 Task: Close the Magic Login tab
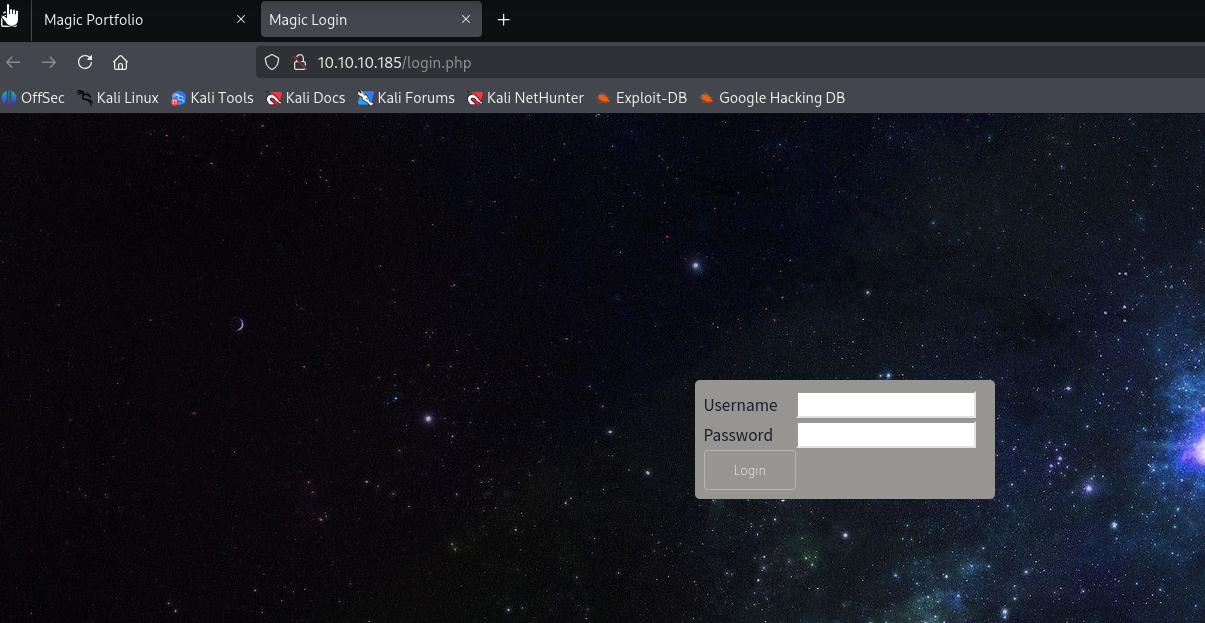click(466, 20)
